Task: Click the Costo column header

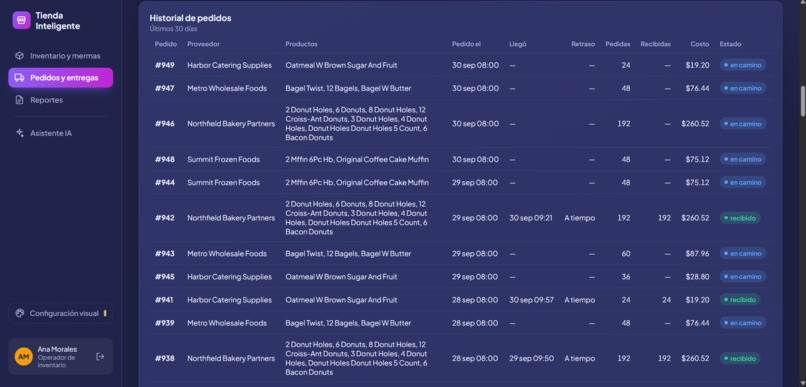Action: [x=700, y=44]
